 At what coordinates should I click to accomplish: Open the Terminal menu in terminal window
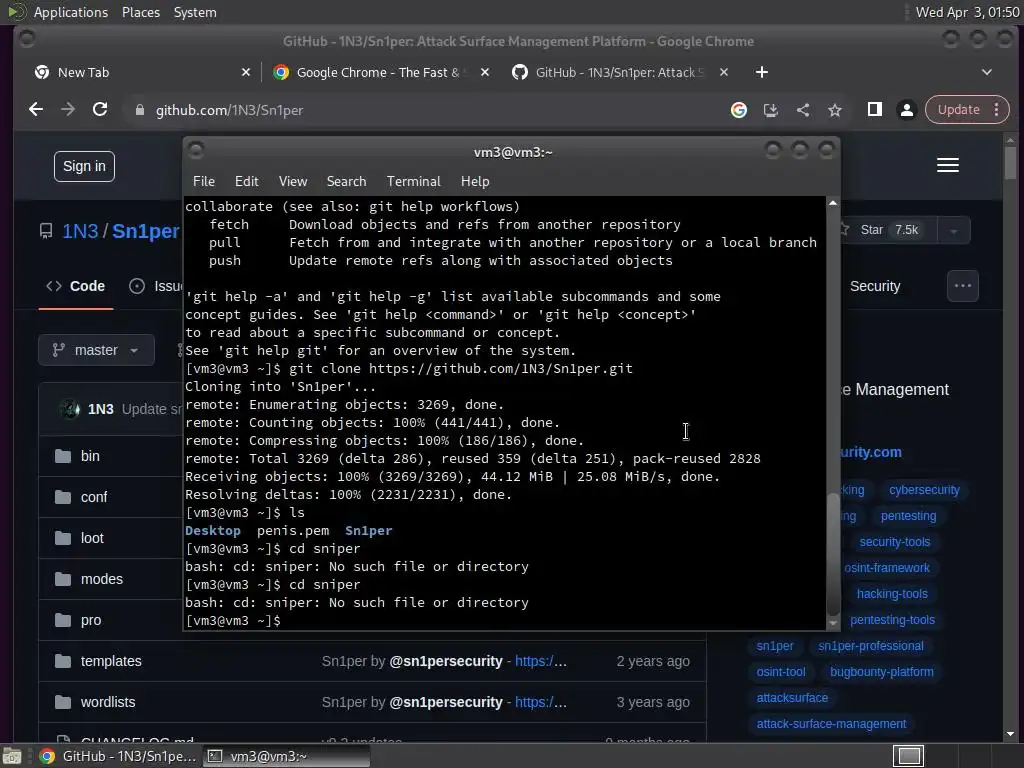413,182
